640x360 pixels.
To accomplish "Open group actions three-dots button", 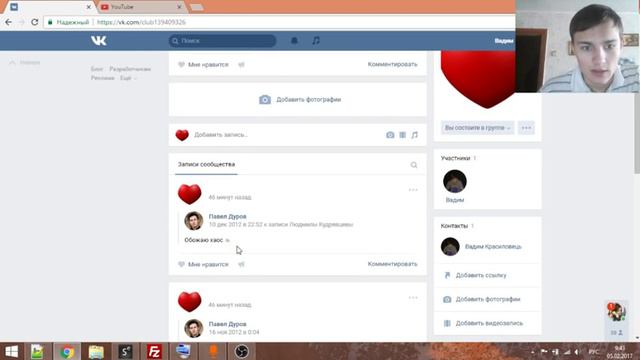I will [526, 128].
